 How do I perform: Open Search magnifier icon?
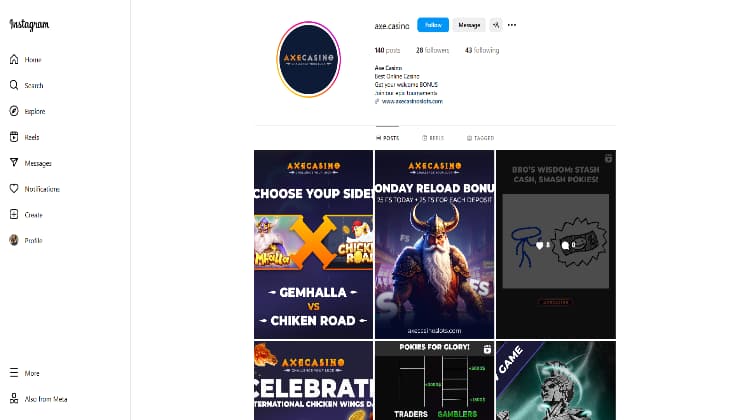tap(14, 85)
